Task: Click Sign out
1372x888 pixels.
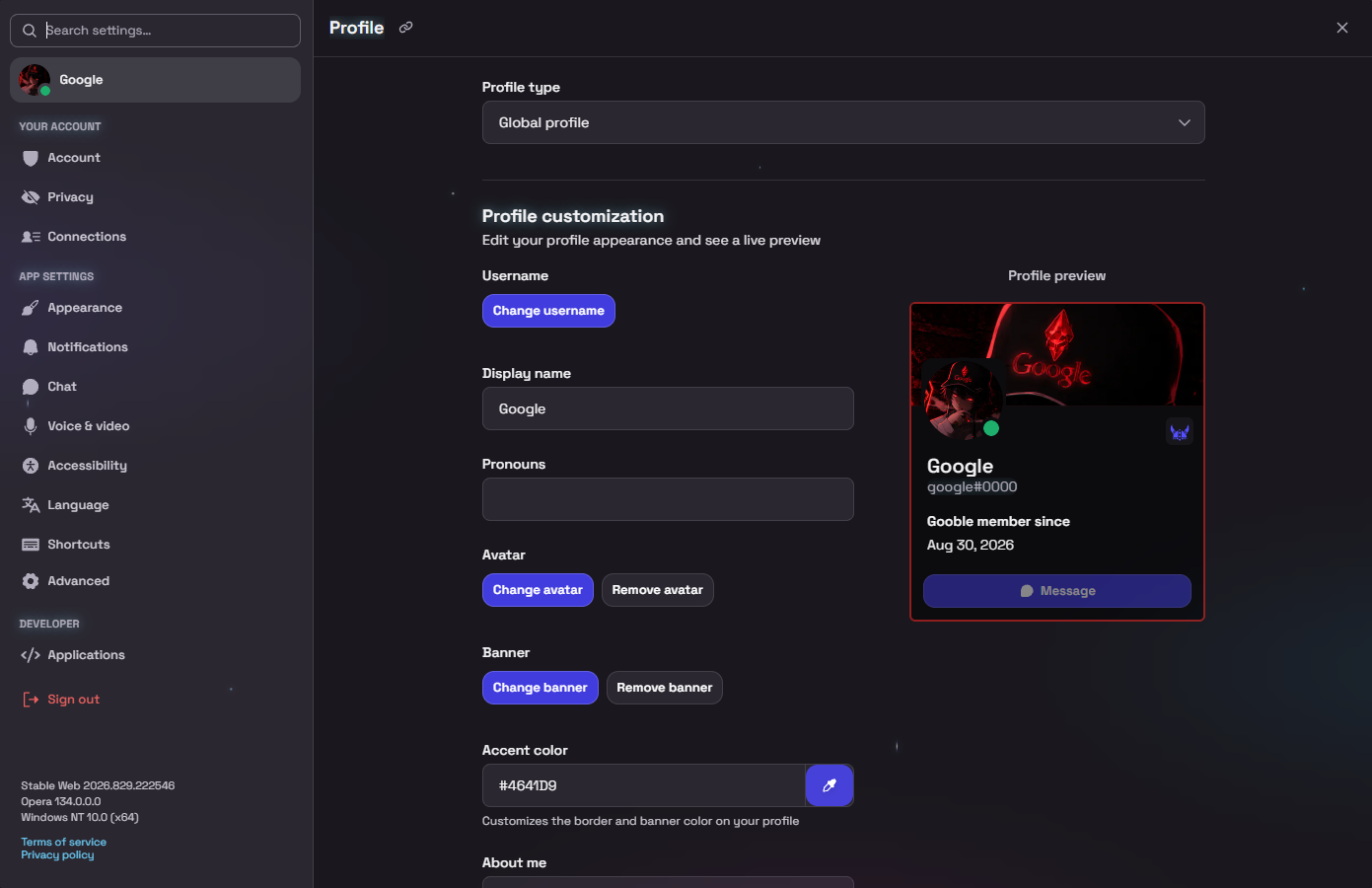Action: point(156,700)
